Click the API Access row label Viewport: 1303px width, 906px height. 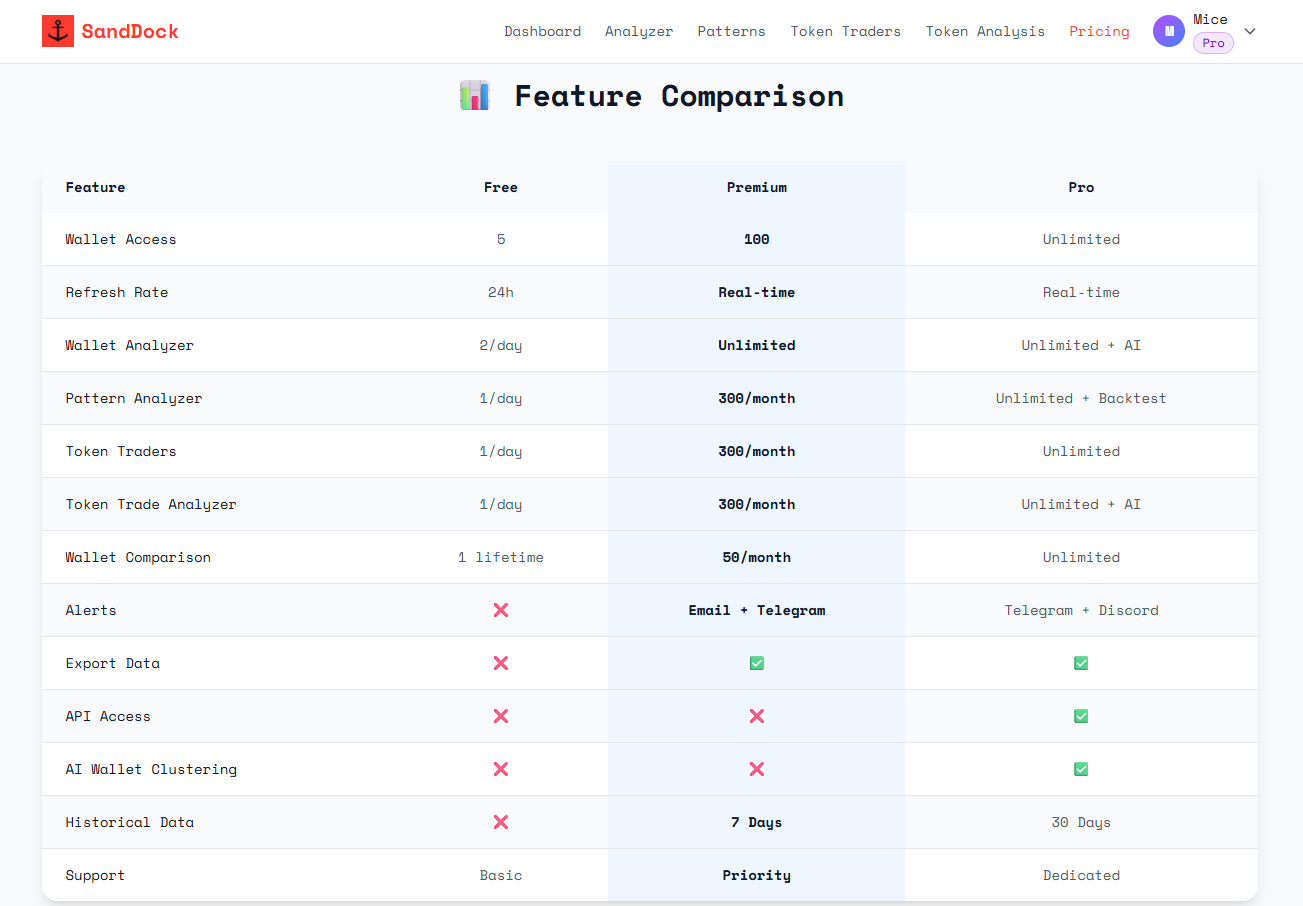click(108, 716)
